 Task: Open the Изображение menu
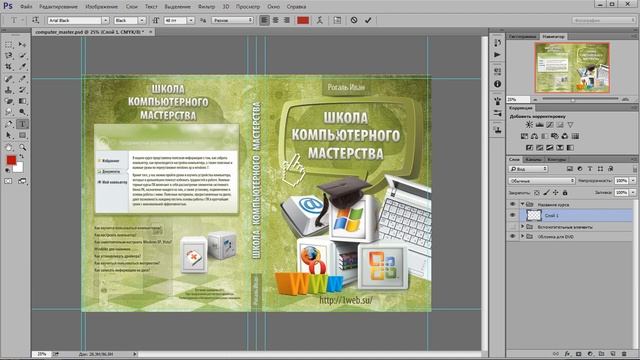(x=102, y=7)
